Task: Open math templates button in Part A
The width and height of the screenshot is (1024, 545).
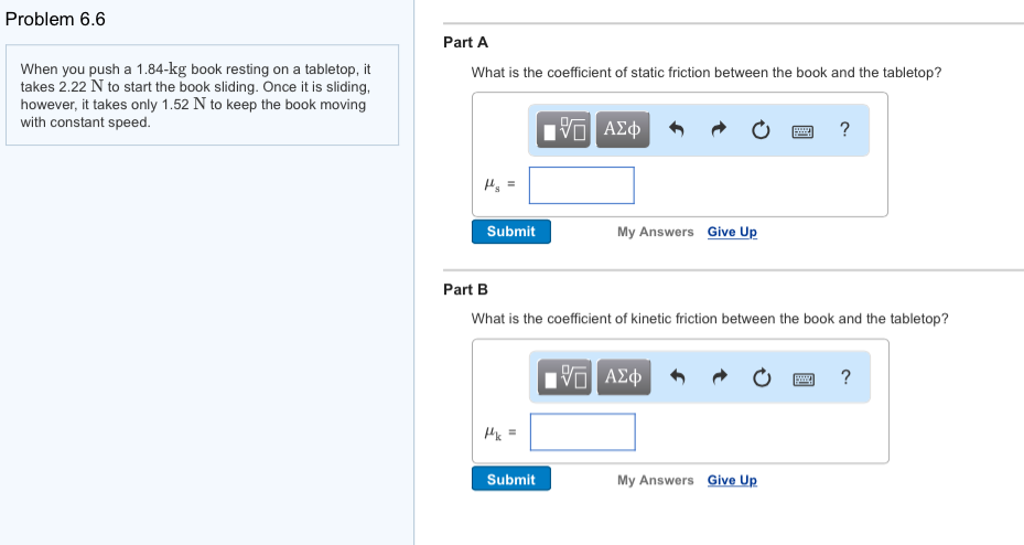Action: [564, 129]
